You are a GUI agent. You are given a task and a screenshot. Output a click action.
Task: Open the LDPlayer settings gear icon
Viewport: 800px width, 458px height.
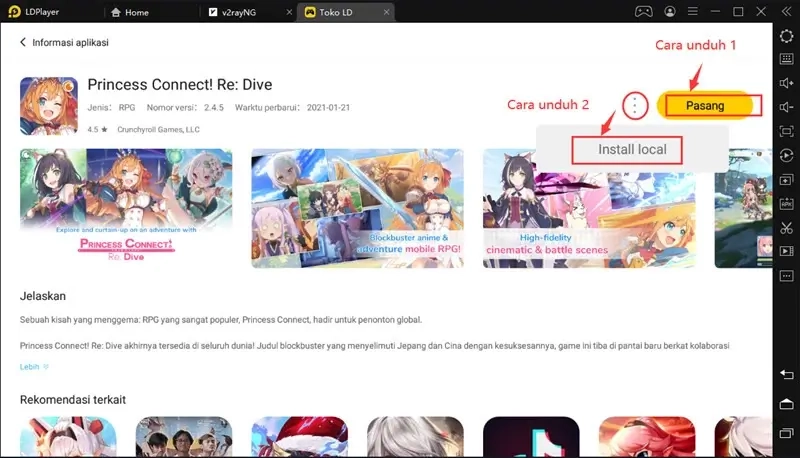tap(786, 36)
